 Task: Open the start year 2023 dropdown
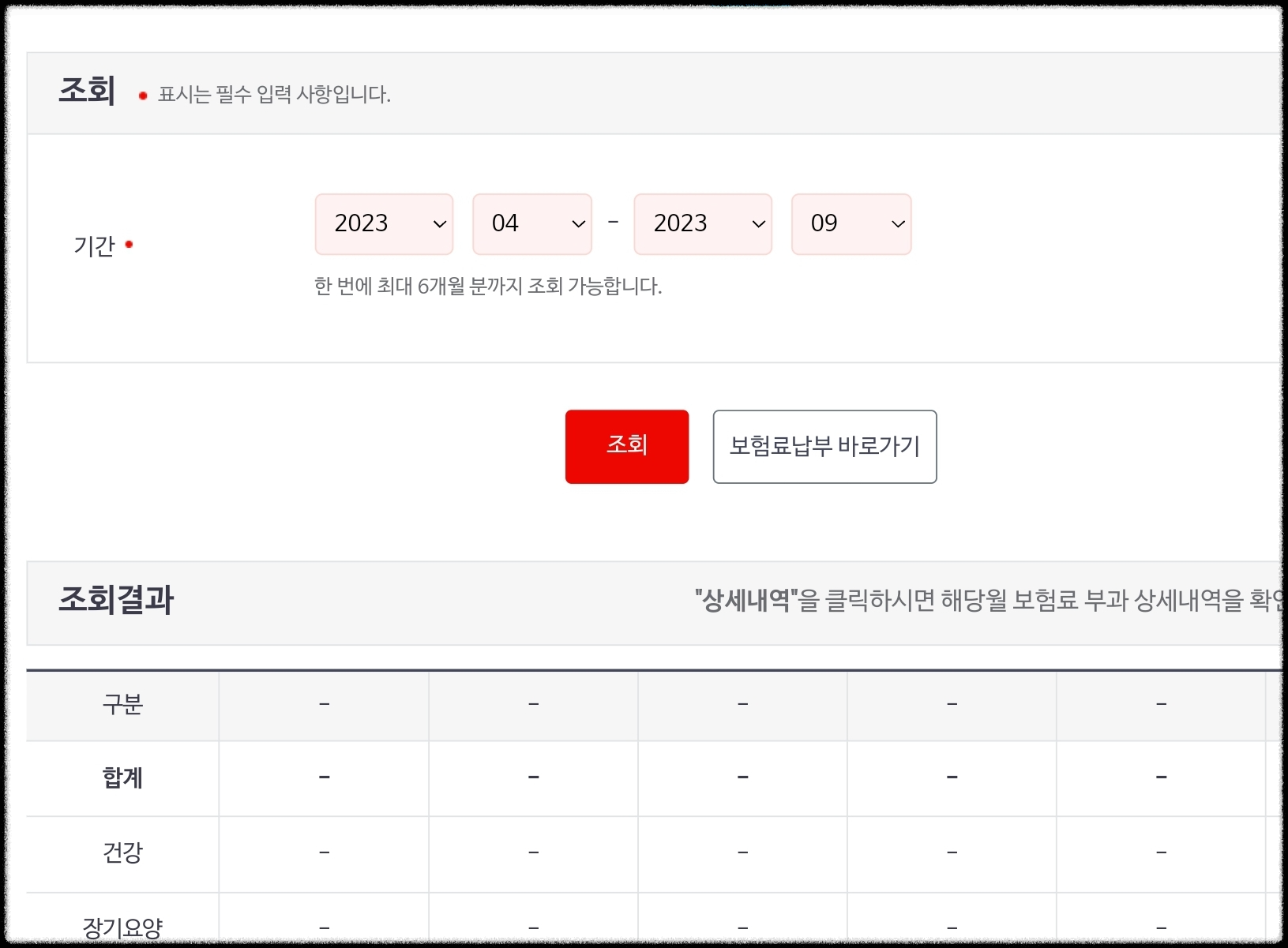tap(384, 224)
